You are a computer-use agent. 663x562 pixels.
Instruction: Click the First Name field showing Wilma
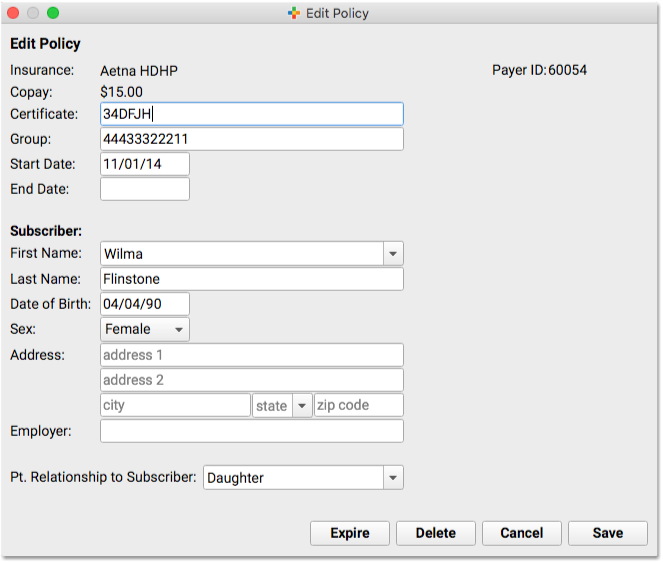tap(242, 254)
